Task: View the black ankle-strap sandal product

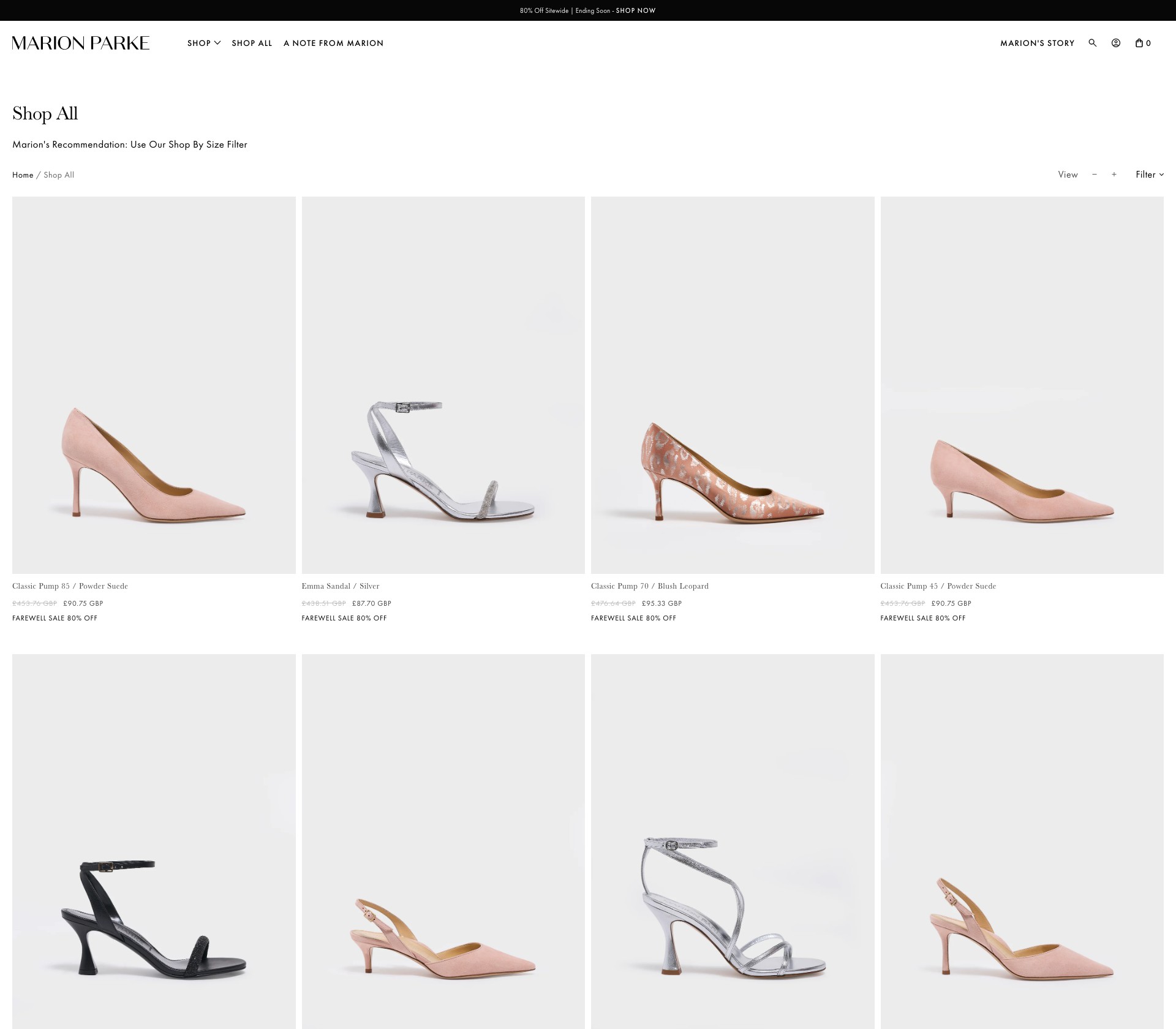Action: point(154,842)
